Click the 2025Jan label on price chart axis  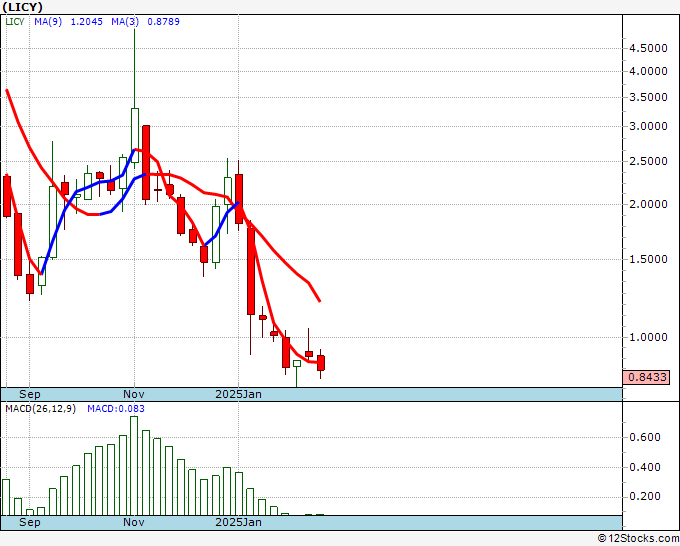[x=239, y=394]
